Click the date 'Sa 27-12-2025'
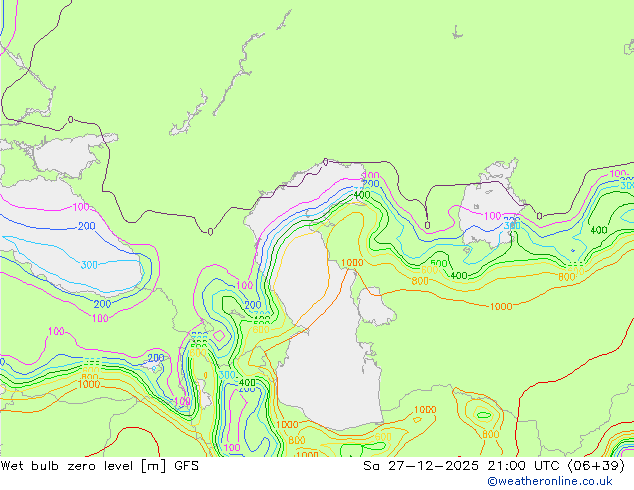This screenshot has height=490, width=634. [421, 466]
